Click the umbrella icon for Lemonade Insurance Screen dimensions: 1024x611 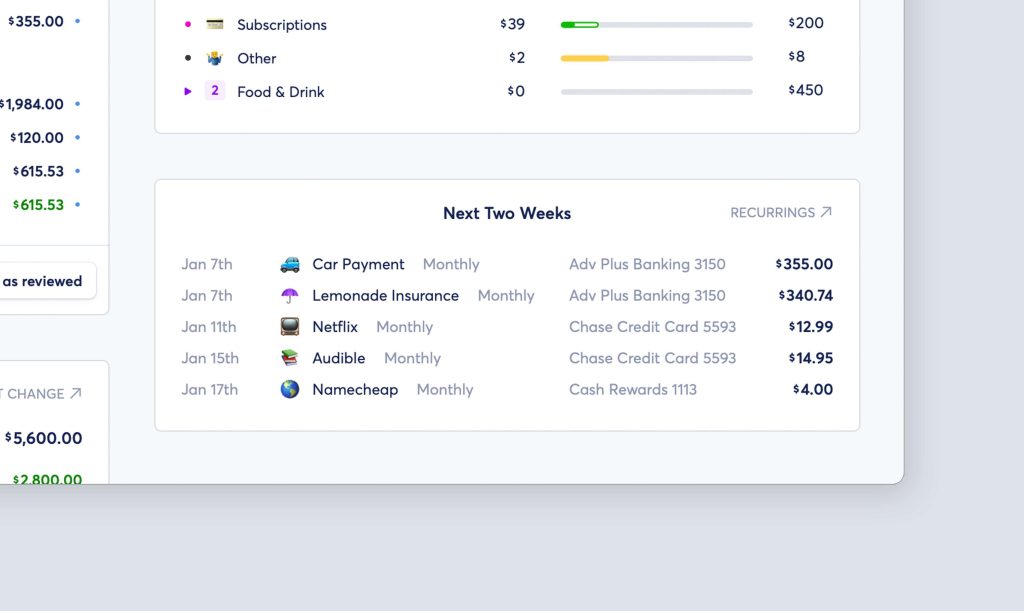click(290, 296)
